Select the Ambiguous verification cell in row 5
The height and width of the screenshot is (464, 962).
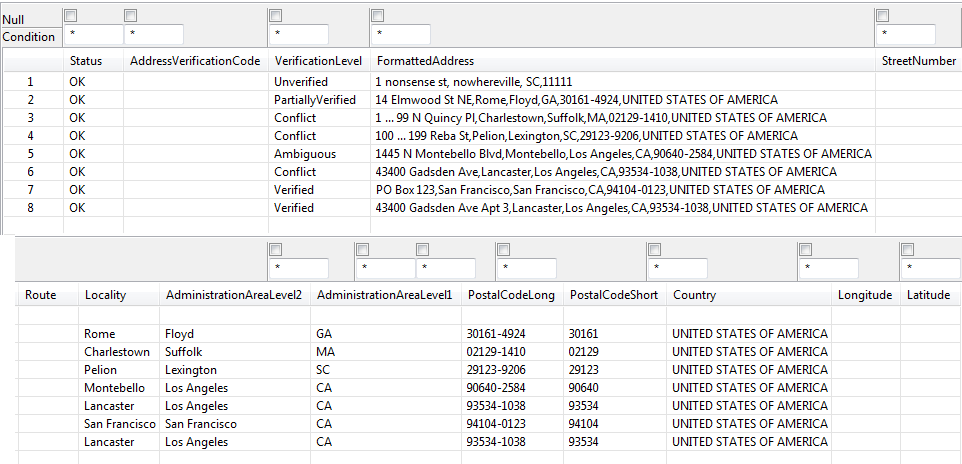tap(305, 154)
